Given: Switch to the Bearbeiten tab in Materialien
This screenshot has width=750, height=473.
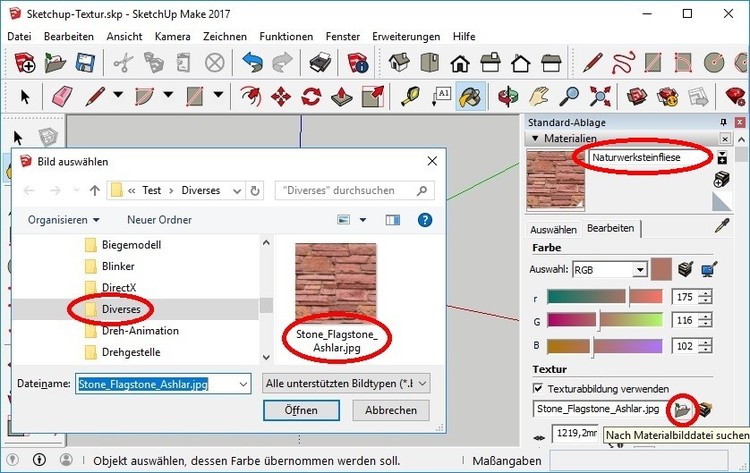Looking at the screenshot, I should [x=611, y=228].
